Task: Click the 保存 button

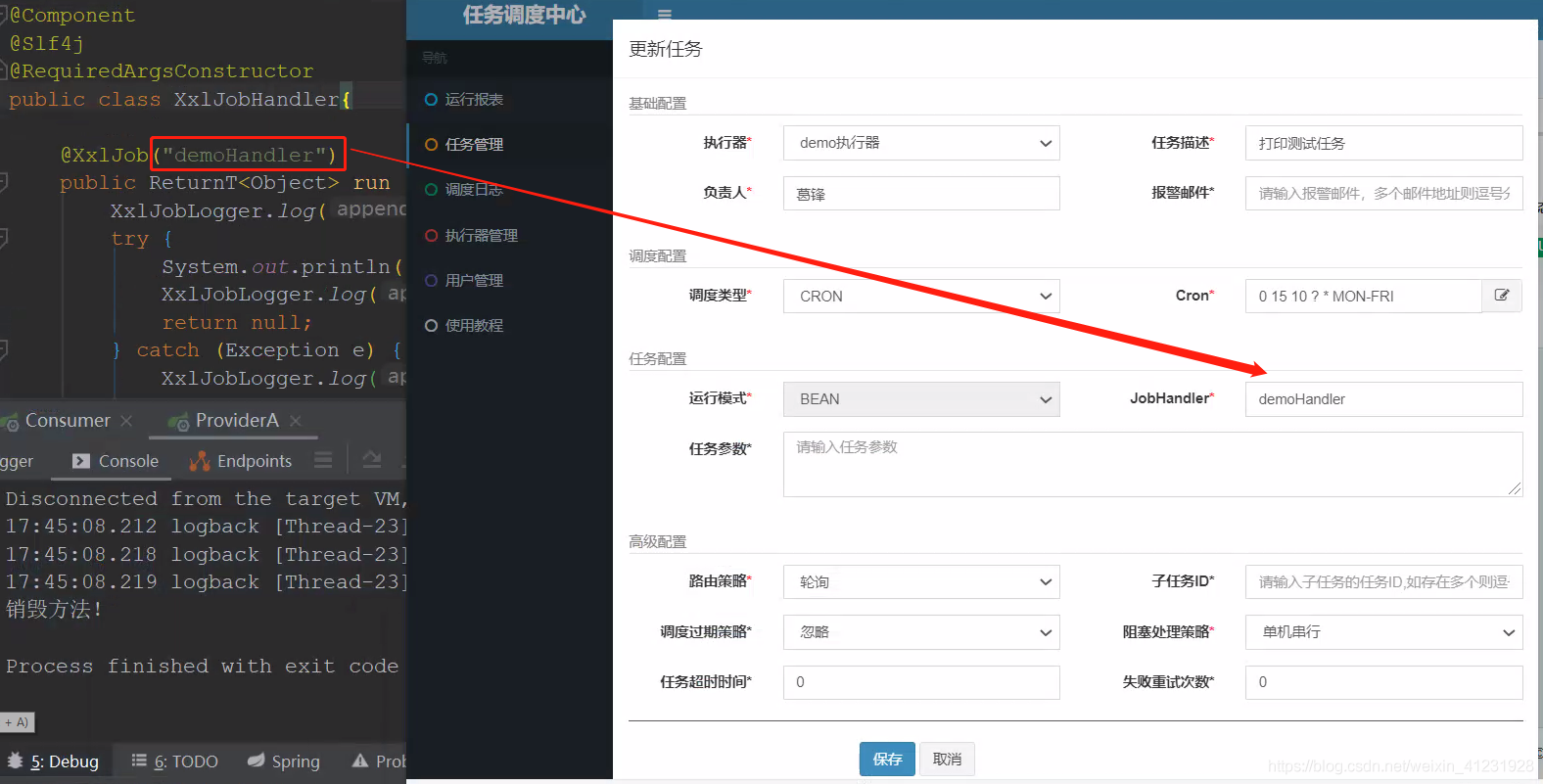Action: (887, 760)
